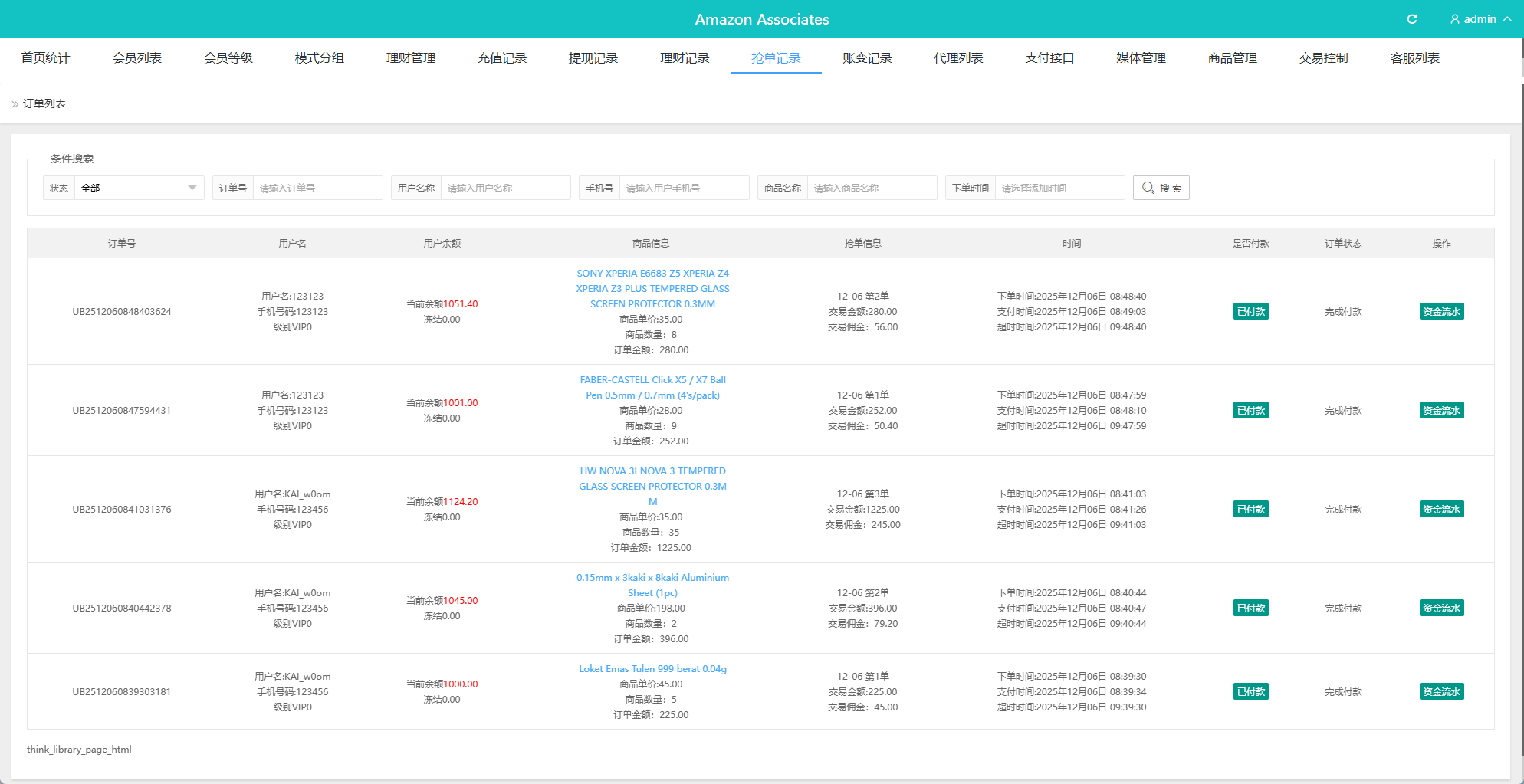Open the 首页统计 tab

46,58
